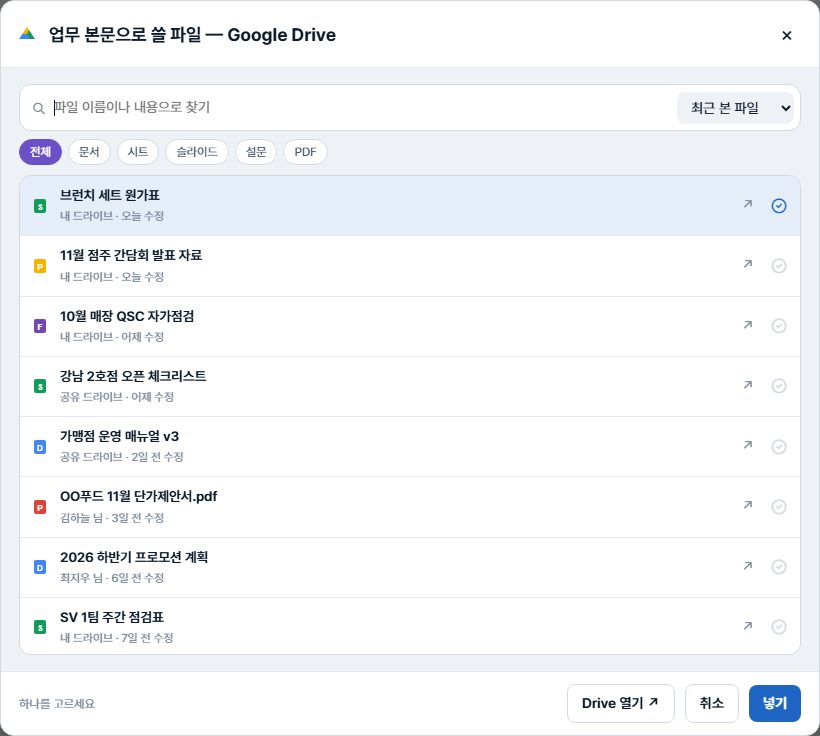Click the slides icon of 11월 점주 간담회 발표 자료
The width and height of the screenshot is (820, 736).
point(40,266)
